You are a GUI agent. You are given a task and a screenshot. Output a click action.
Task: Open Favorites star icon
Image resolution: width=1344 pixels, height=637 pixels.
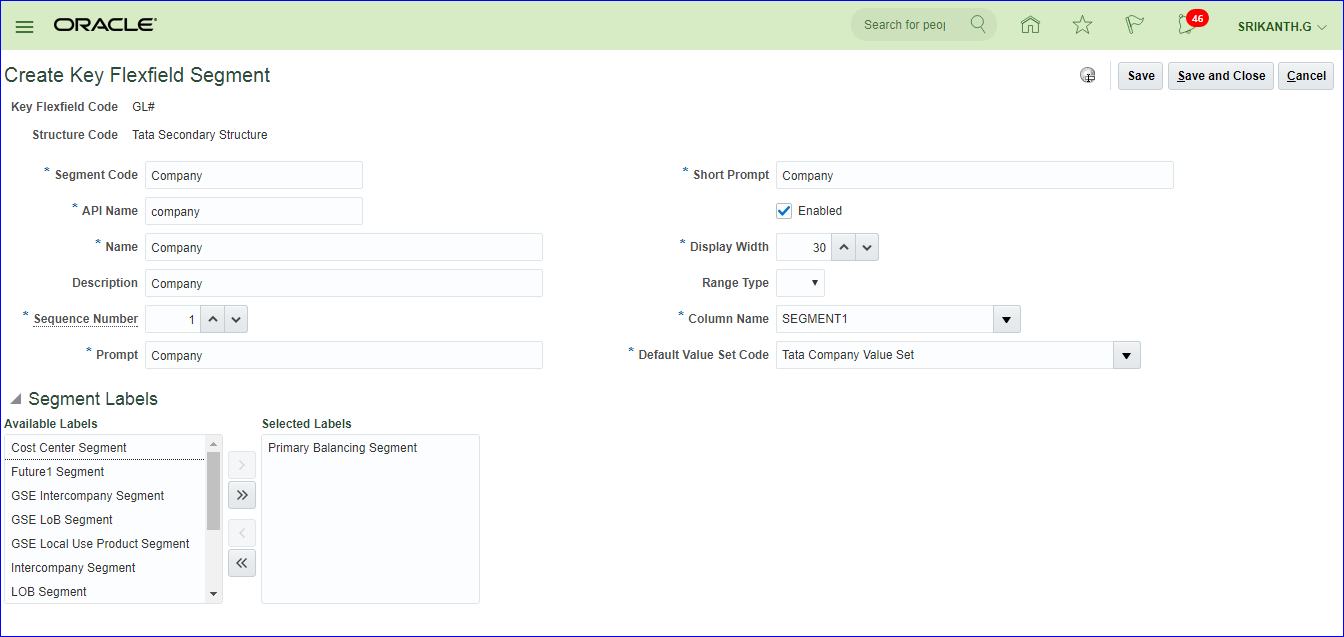point(1082,25)
